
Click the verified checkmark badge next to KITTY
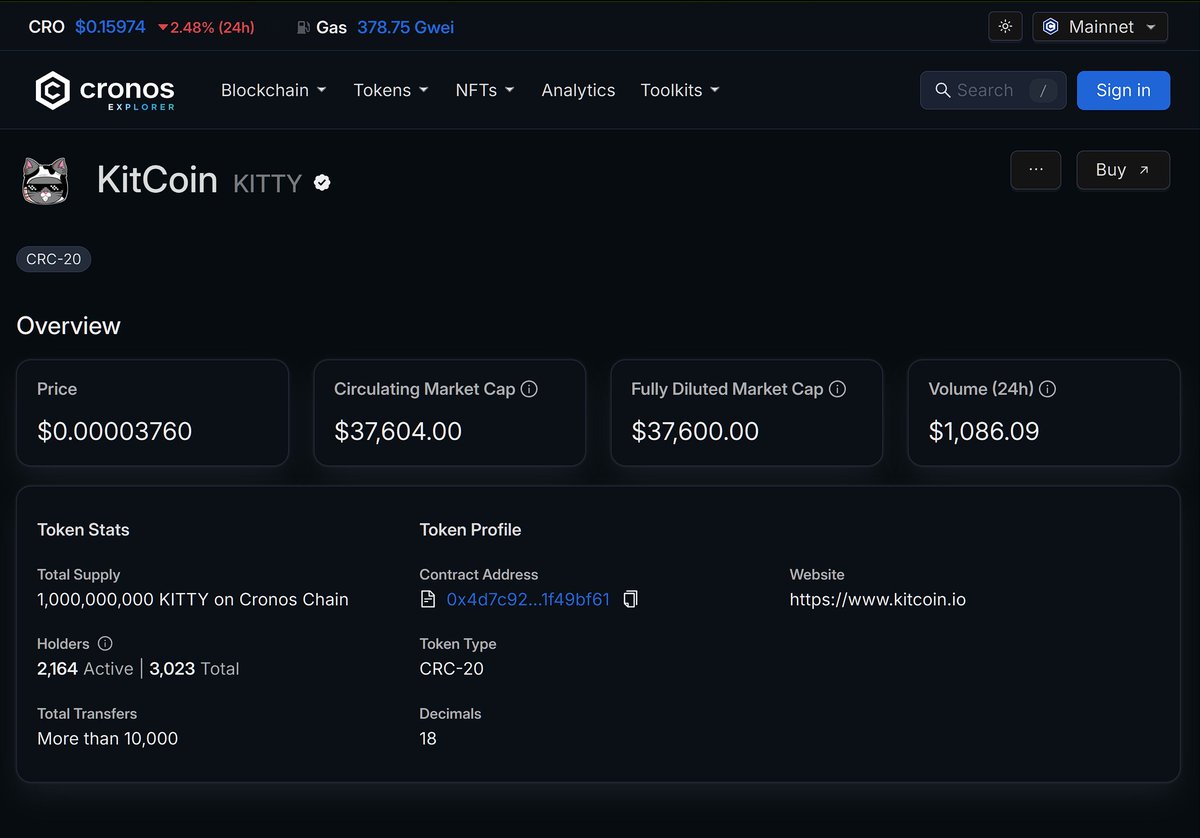[x=322, y=182]
